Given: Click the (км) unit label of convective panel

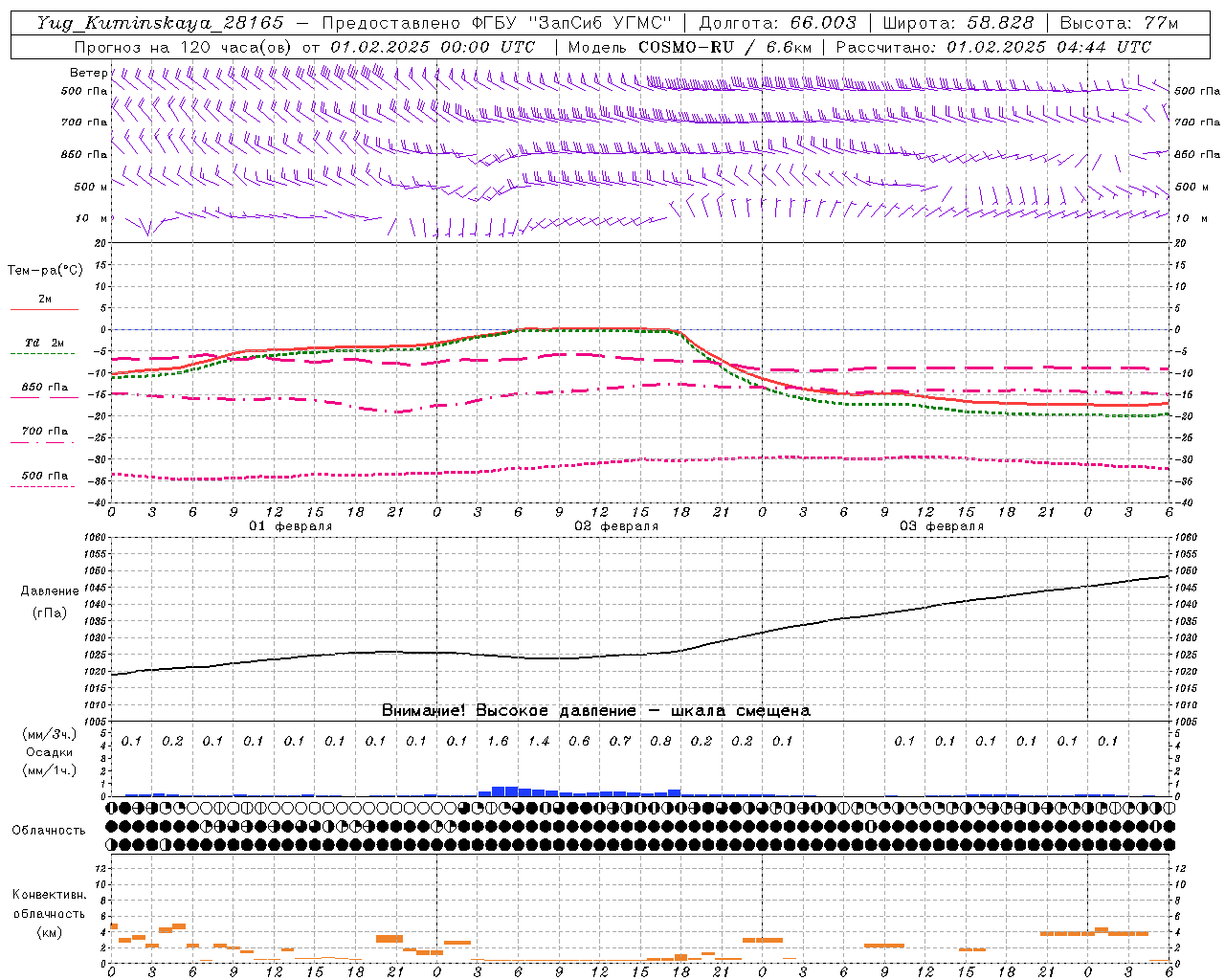Looking at the screenshot, I should point(50,932).
